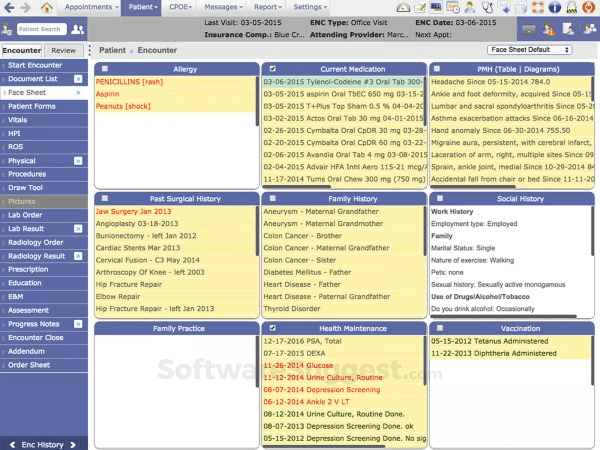
Task: Click the patient group icon beside Patient Search
Action: click(x=78, y=30)
